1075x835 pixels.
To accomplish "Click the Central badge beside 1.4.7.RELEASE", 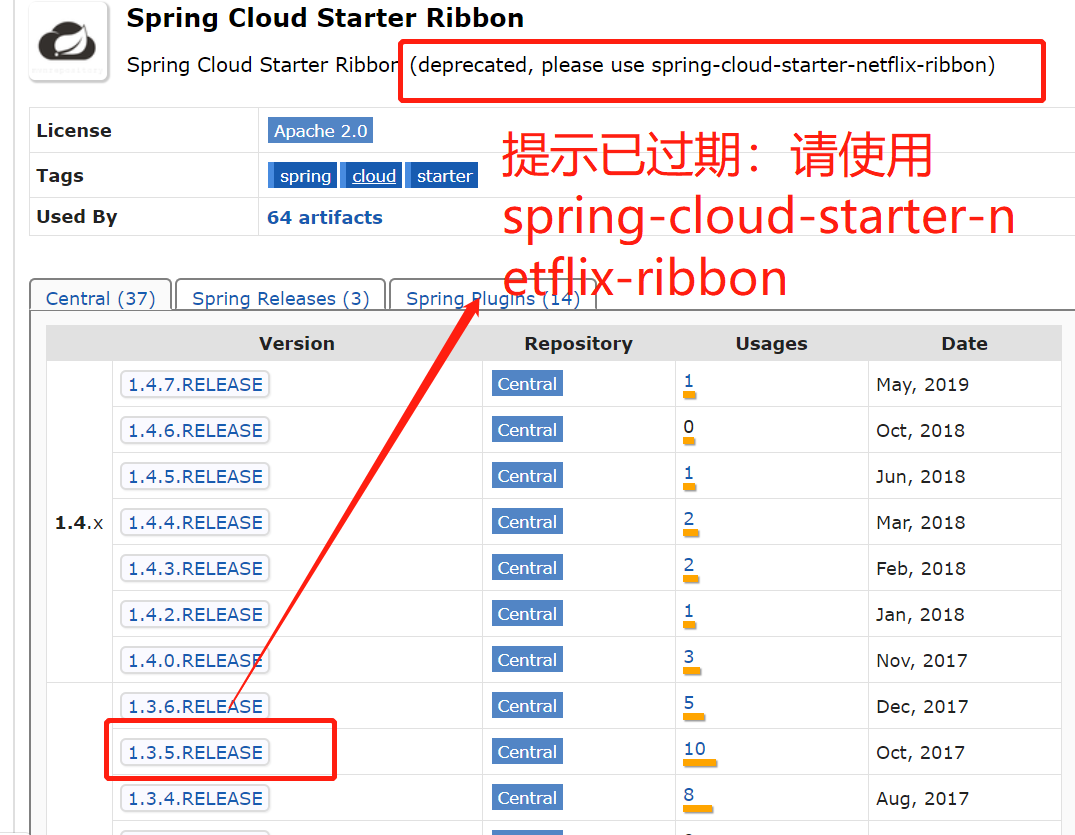I will [526, 383].
